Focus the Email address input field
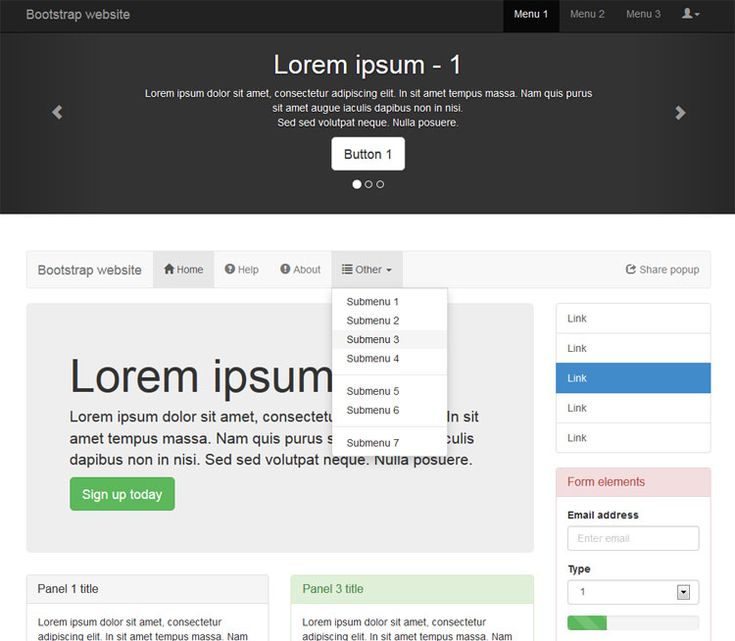The width and height of the screenshot is (735, 641). tap(632, 538)
